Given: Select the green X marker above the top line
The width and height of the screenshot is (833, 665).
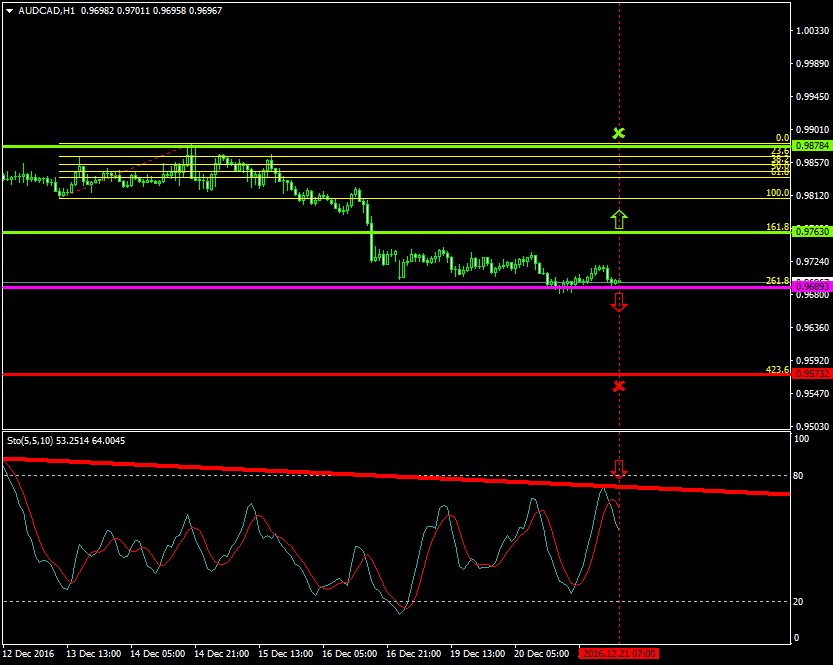Looking at the screenshot, I should coord(618,133).
